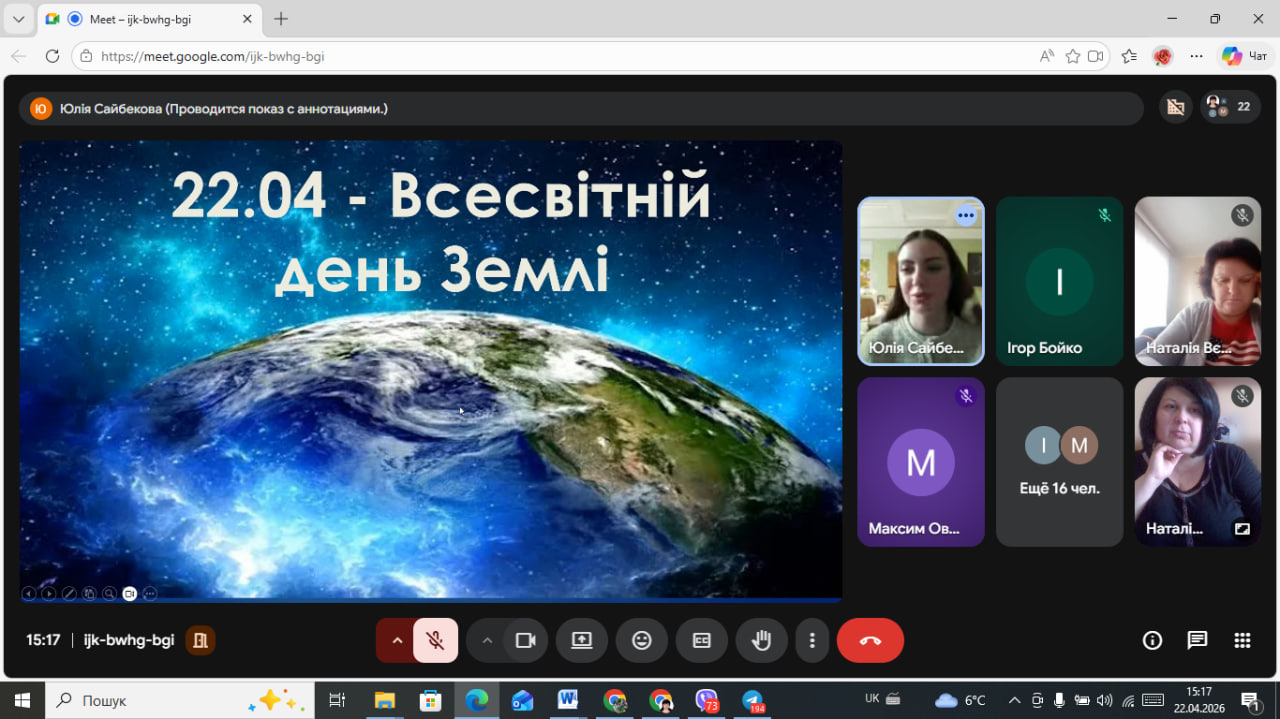The height and width of the screenshot is (719, 1280).
Task: Open the three-dot more options menu
Action: (812, 641)
